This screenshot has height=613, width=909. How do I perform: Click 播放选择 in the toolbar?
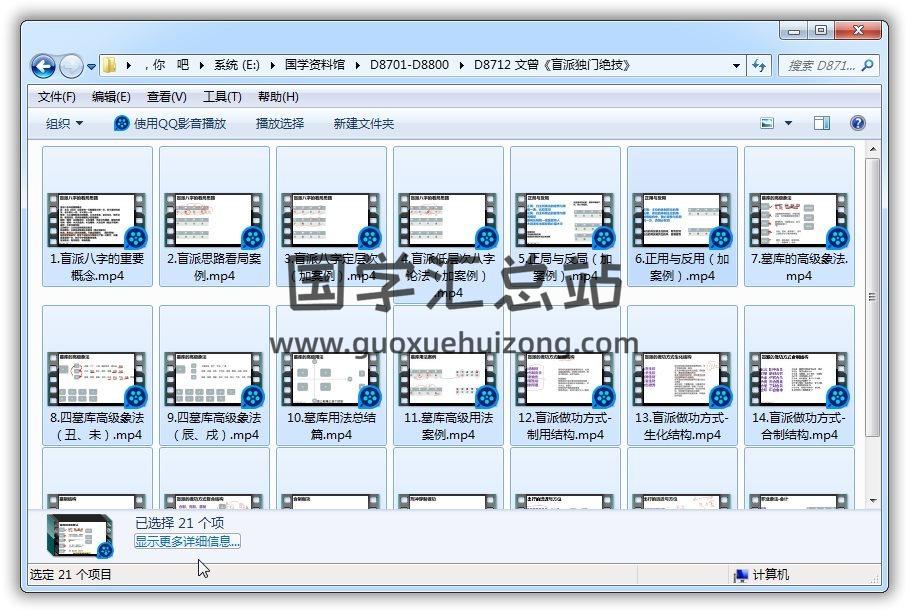[x=280, y=124]
